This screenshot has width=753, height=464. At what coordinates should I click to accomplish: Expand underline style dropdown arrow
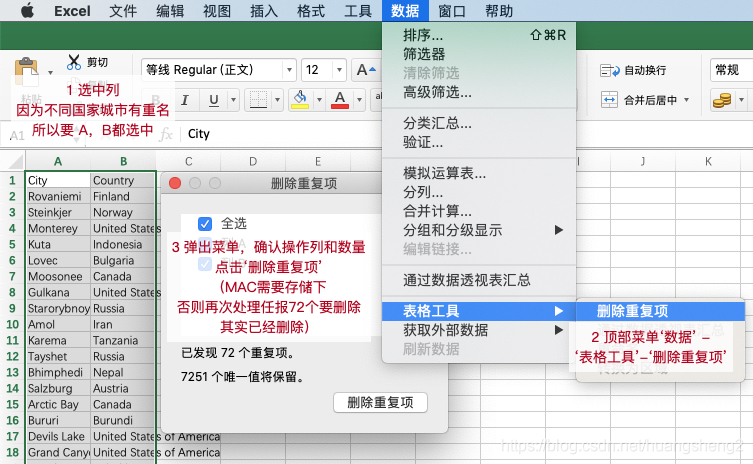233,100
